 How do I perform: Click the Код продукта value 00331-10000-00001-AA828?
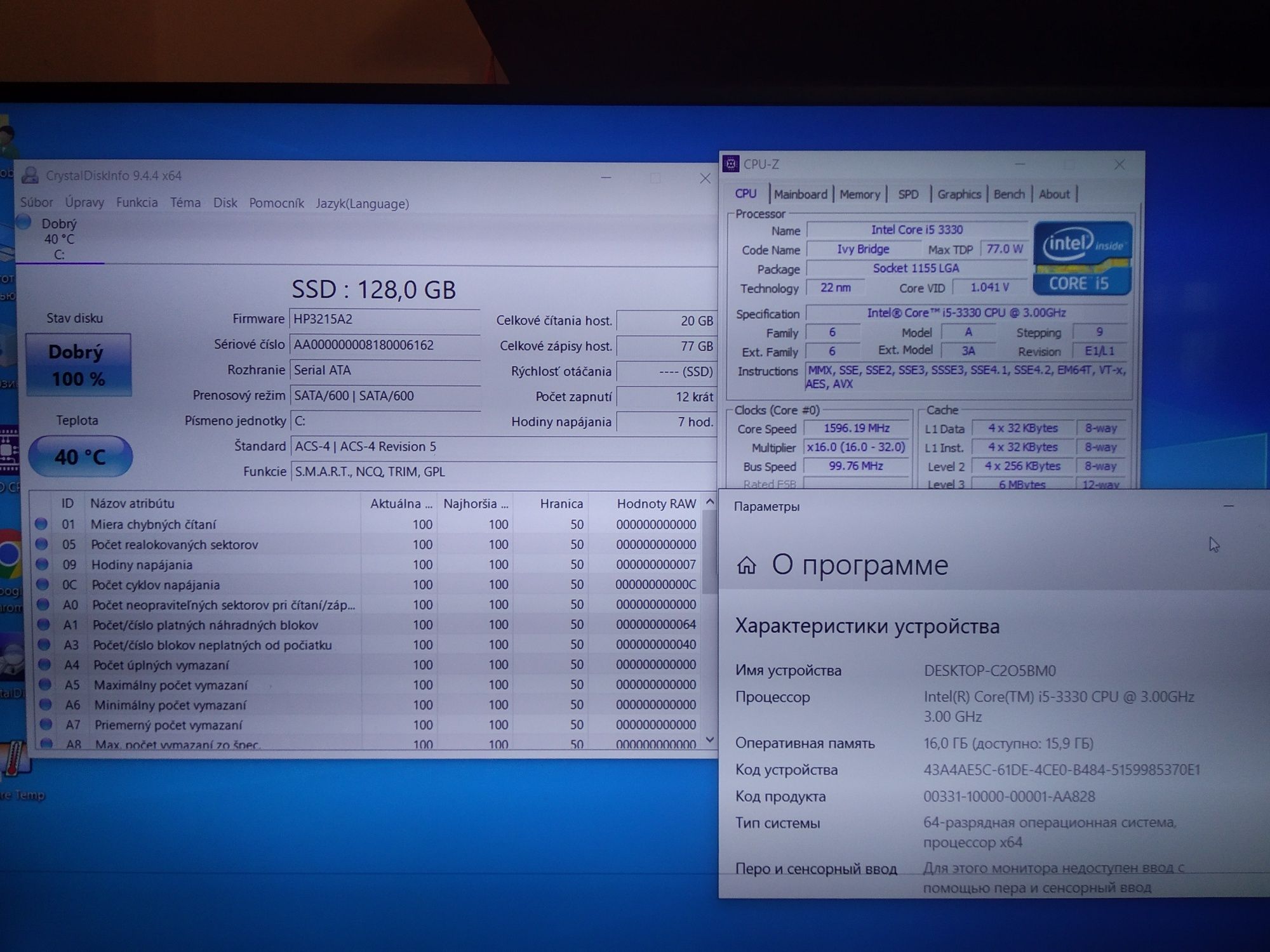point(1009,797)
